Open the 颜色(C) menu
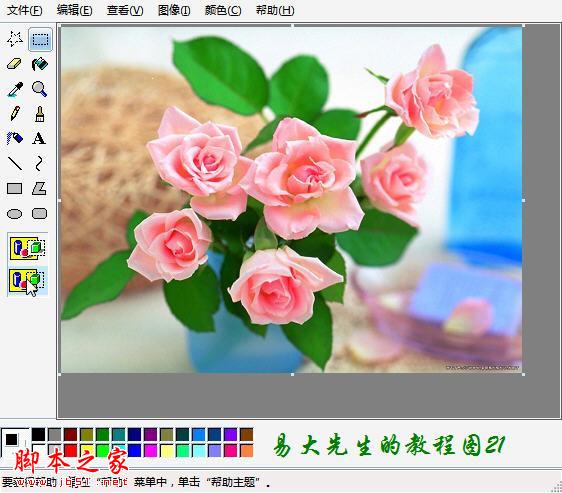The width and height of the screenshot is (562, 493). (223, 10)
